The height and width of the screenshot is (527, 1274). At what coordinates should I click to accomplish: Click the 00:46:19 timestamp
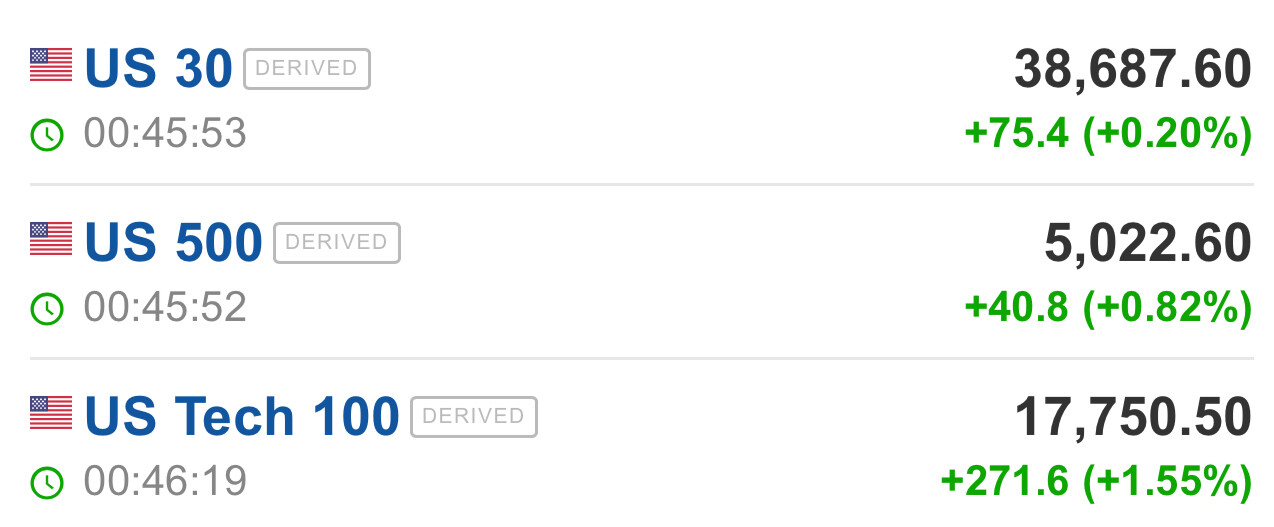tap(165, 481)
